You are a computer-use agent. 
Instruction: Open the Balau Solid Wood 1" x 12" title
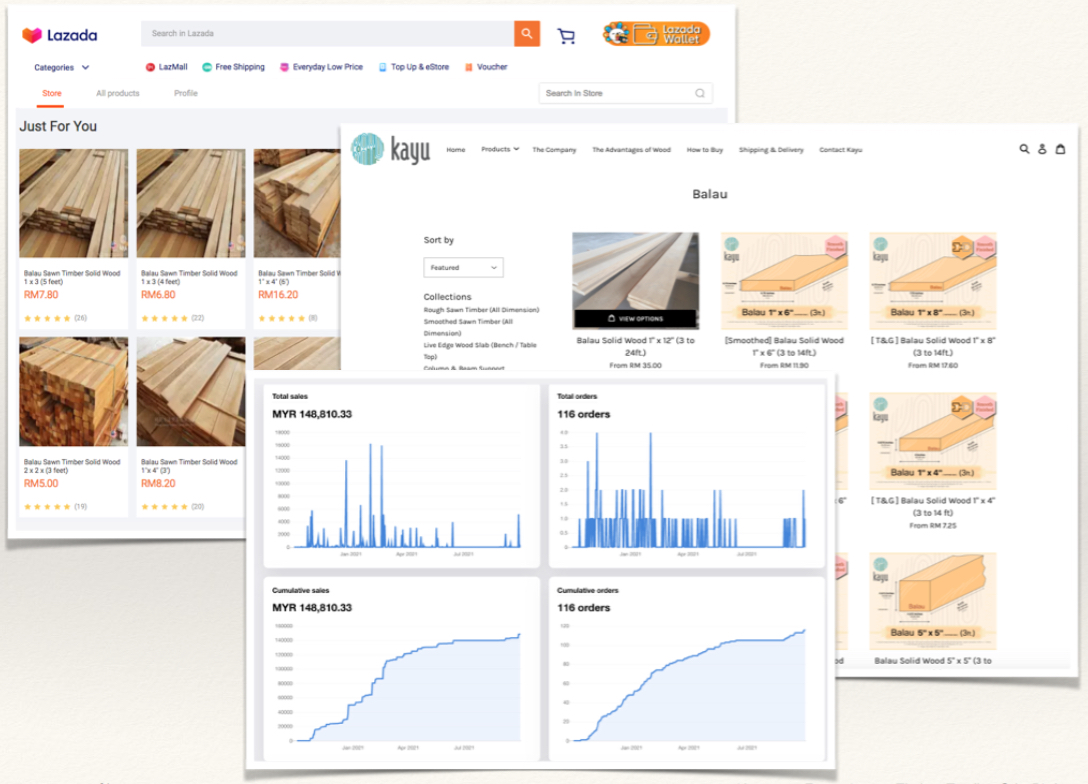636,346
